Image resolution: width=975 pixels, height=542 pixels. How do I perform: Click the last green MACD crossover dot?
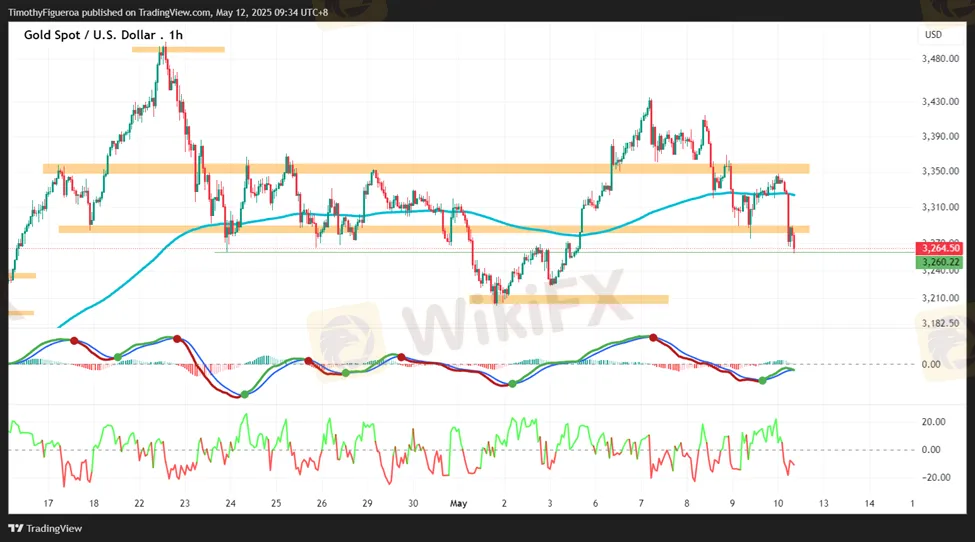[762, 380]
